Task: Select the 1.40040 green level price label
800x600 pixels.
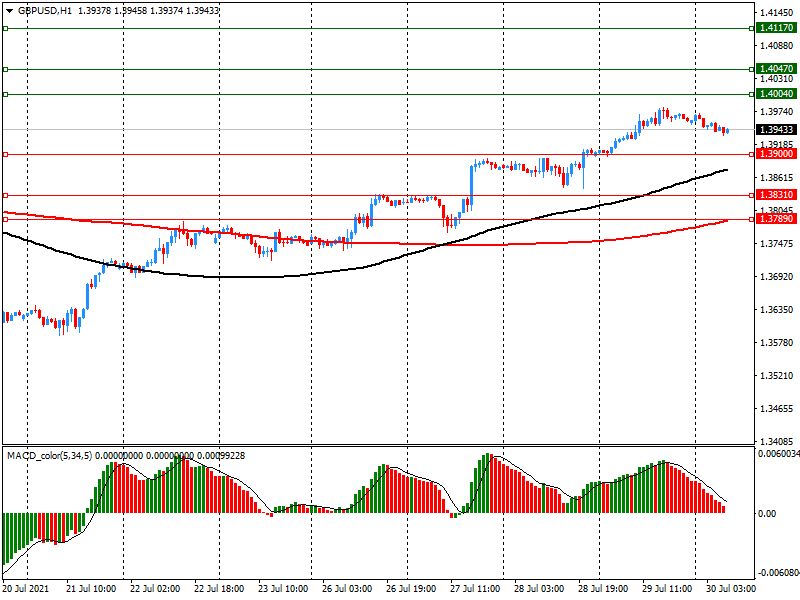Action: tap(776, 93)
